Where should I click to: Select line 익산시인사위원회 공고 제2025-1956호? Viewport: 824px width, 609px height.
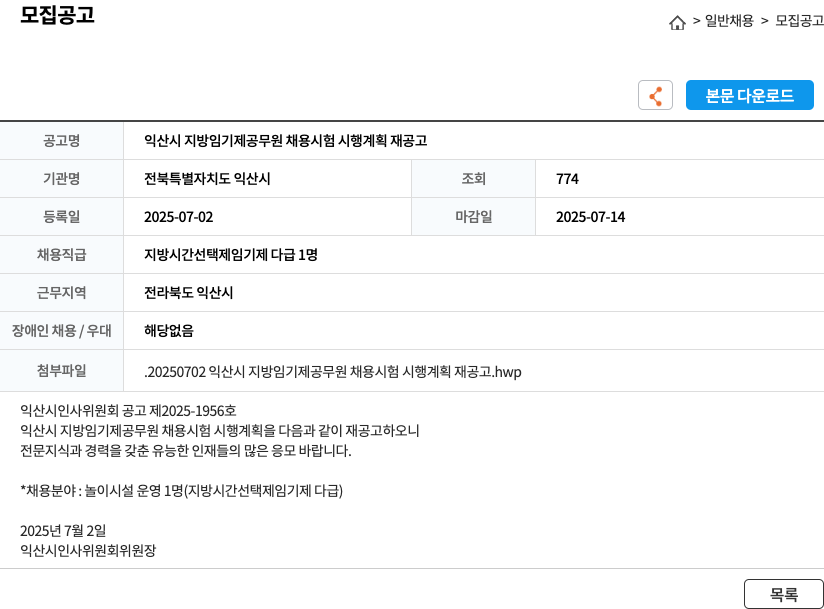click(x=128, y=410)
